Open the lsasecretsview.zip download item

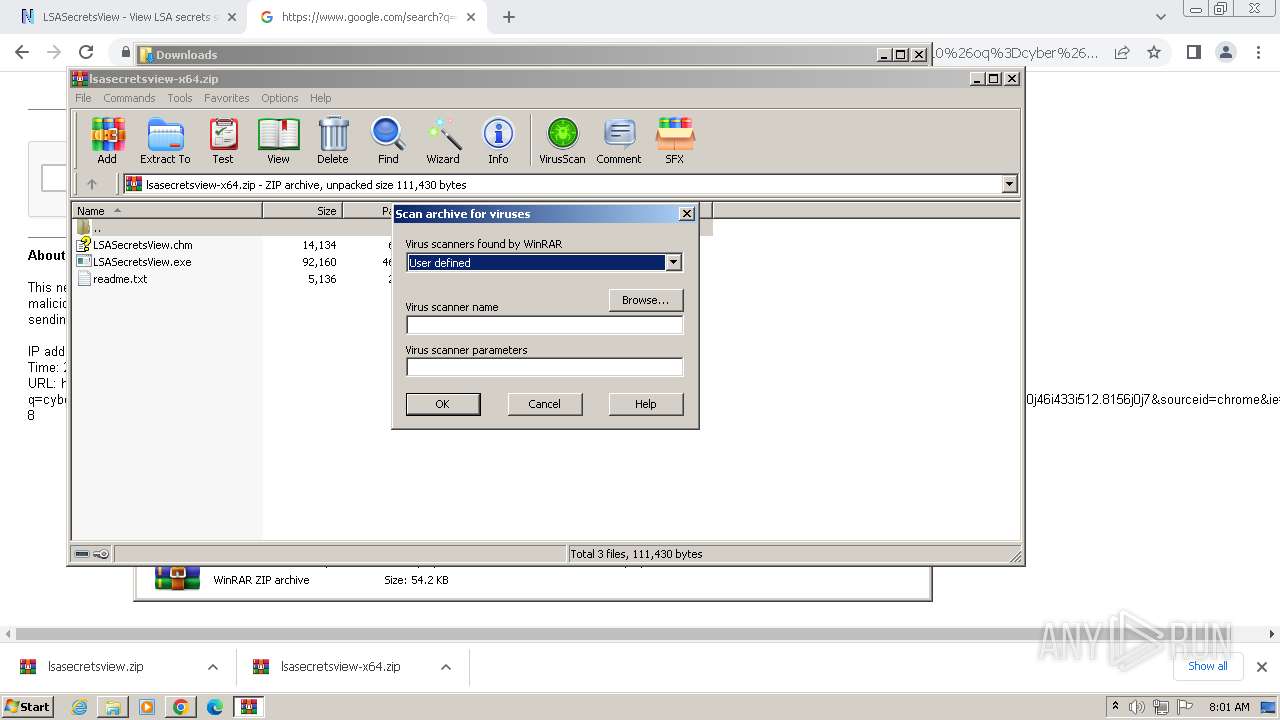click(95, 667)
